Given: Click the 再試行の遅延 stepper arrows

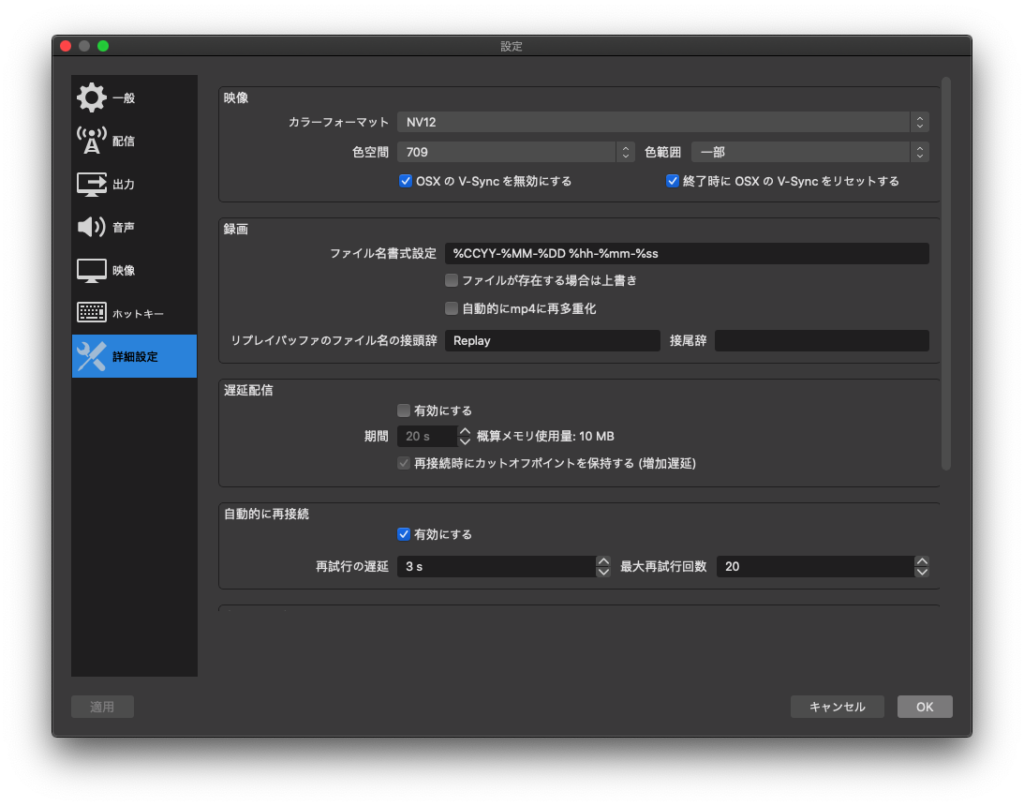Looking at the screenshot, I should [x=603, y=566].
